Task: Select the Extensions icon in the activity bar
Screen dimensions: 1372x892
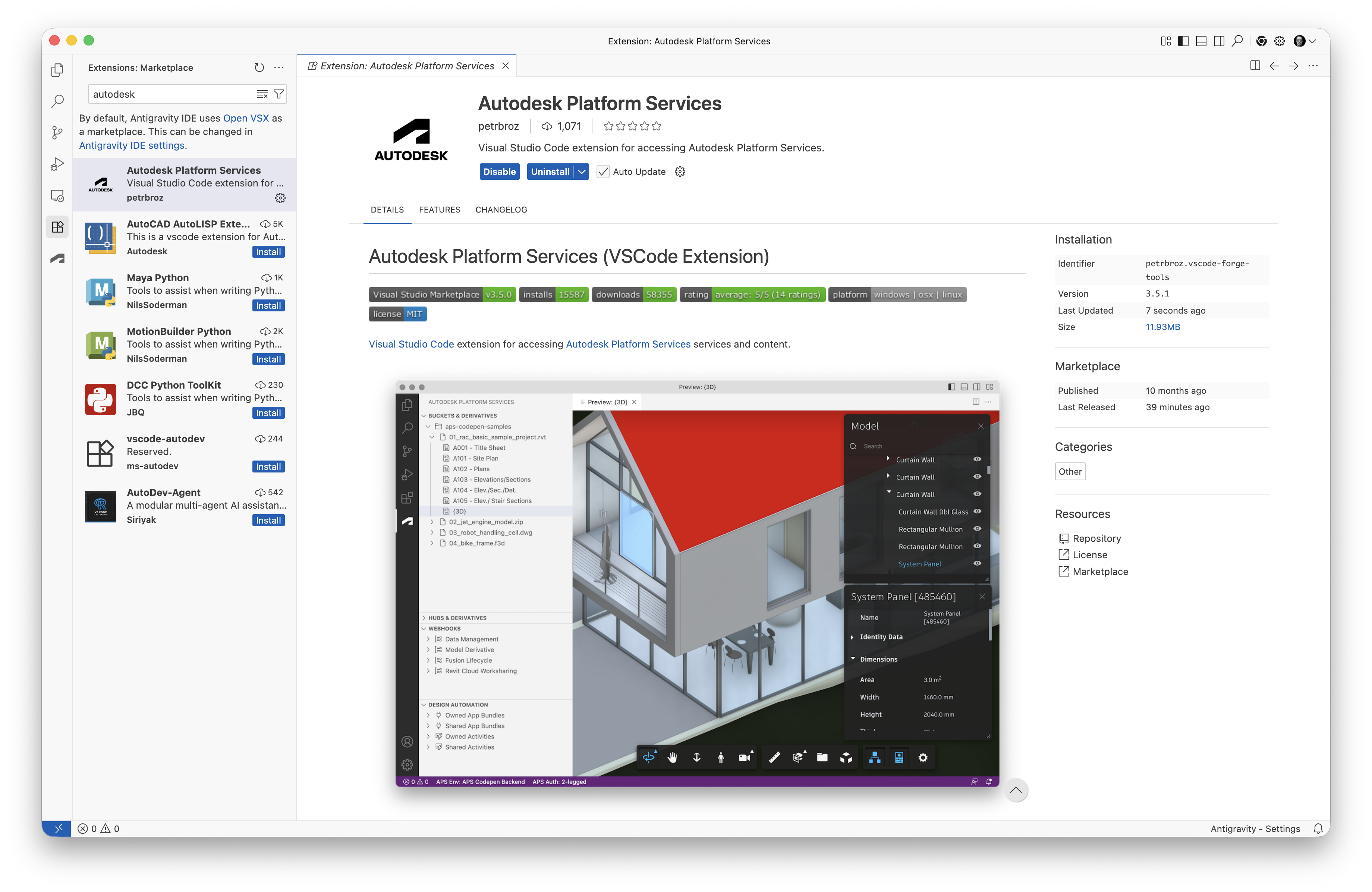Action: pyautogui.click(x=57, y=227)
